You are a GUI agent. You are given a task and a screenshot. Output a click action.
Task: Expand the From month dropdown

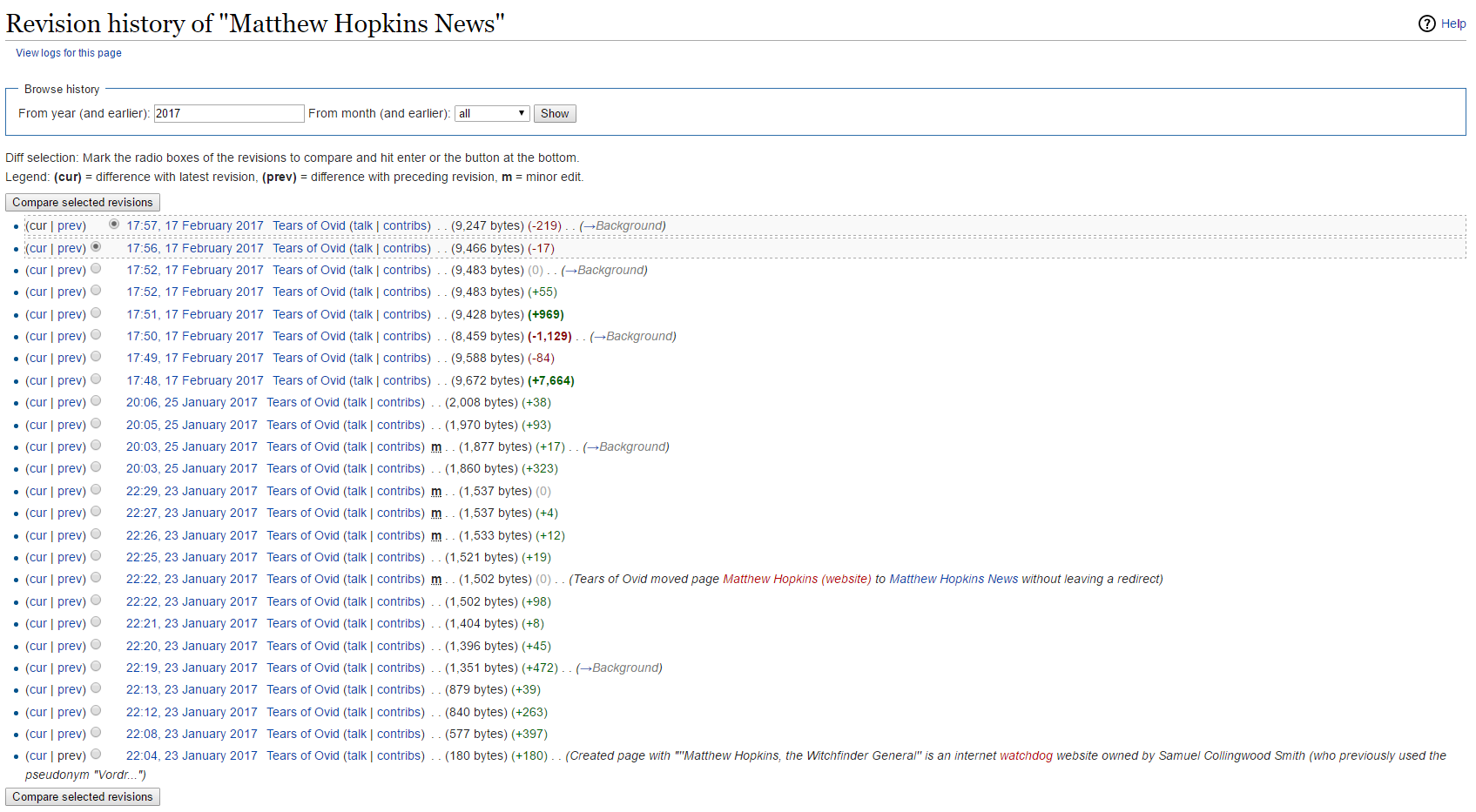[x=492, y=113]
